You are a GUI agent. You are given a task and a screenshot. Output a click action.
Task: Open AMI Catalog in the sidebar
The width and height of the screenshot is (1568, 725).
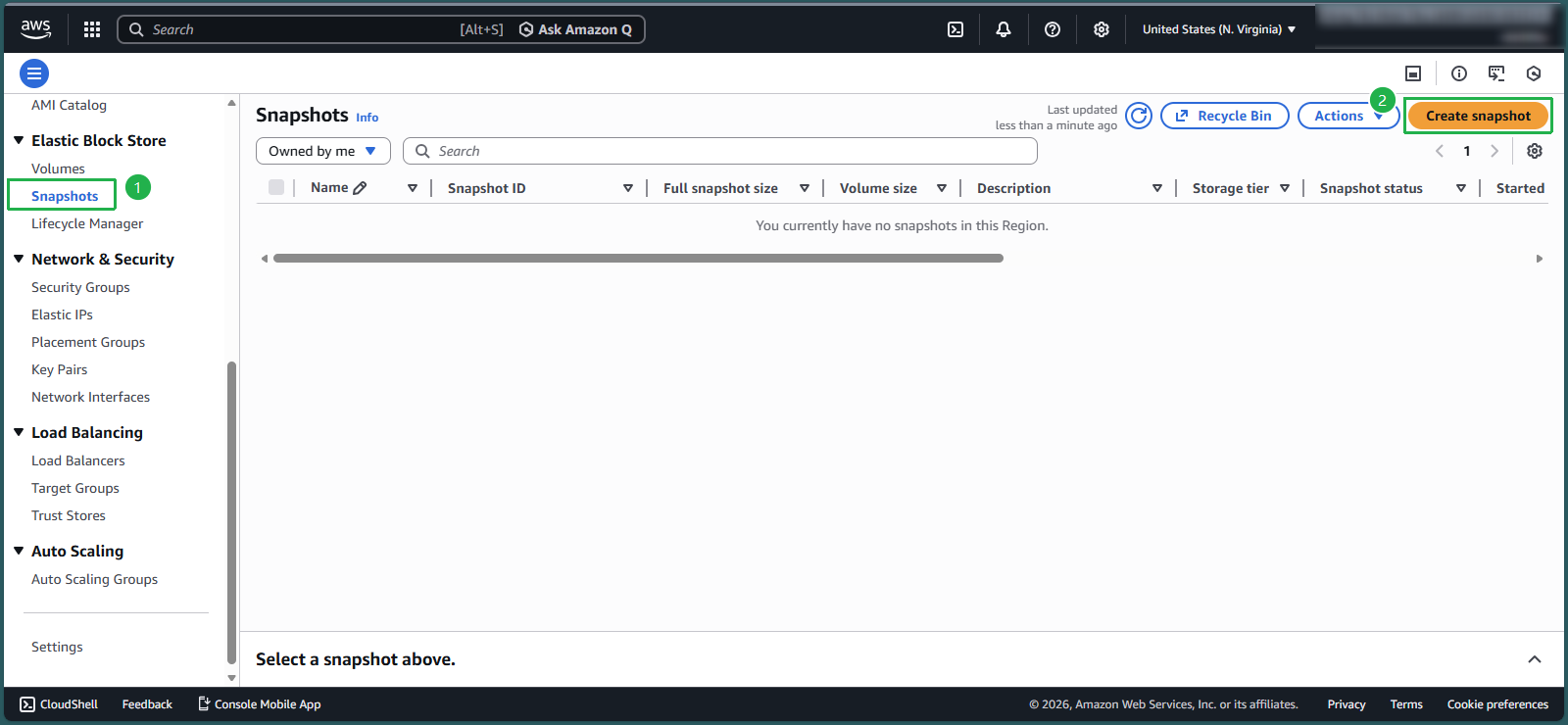pyautogui.click(x=69, y=105)
